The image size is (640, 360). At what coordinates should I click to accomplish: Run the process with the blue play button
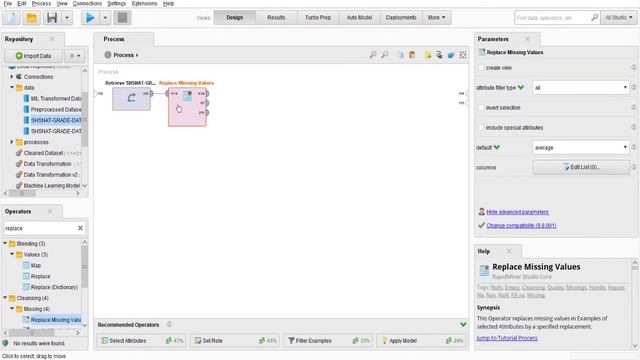90,18
